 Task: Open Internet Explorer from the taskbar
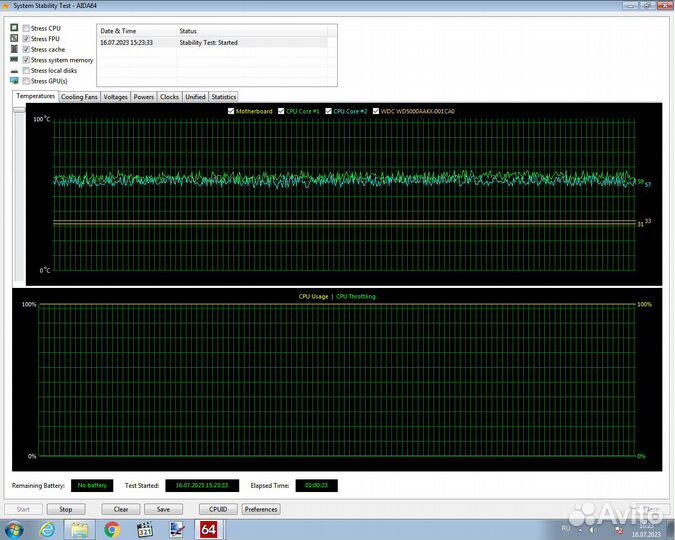[x=47, y=529]
